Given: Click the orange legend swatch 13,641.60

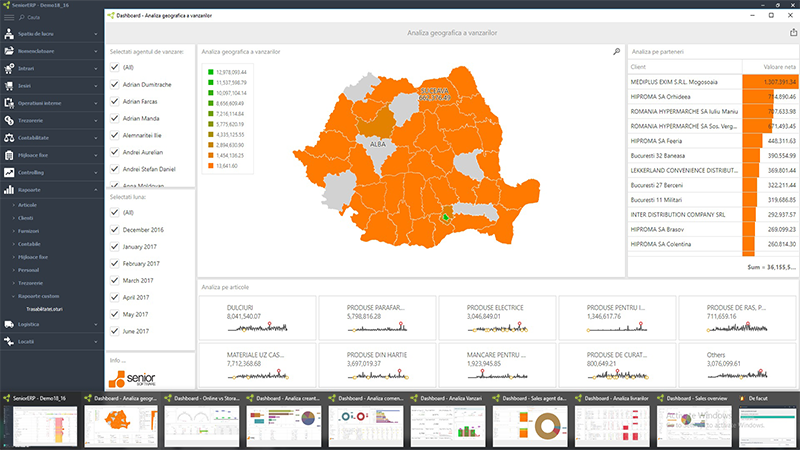Looking at the screenshot, I should pos(210,166).
